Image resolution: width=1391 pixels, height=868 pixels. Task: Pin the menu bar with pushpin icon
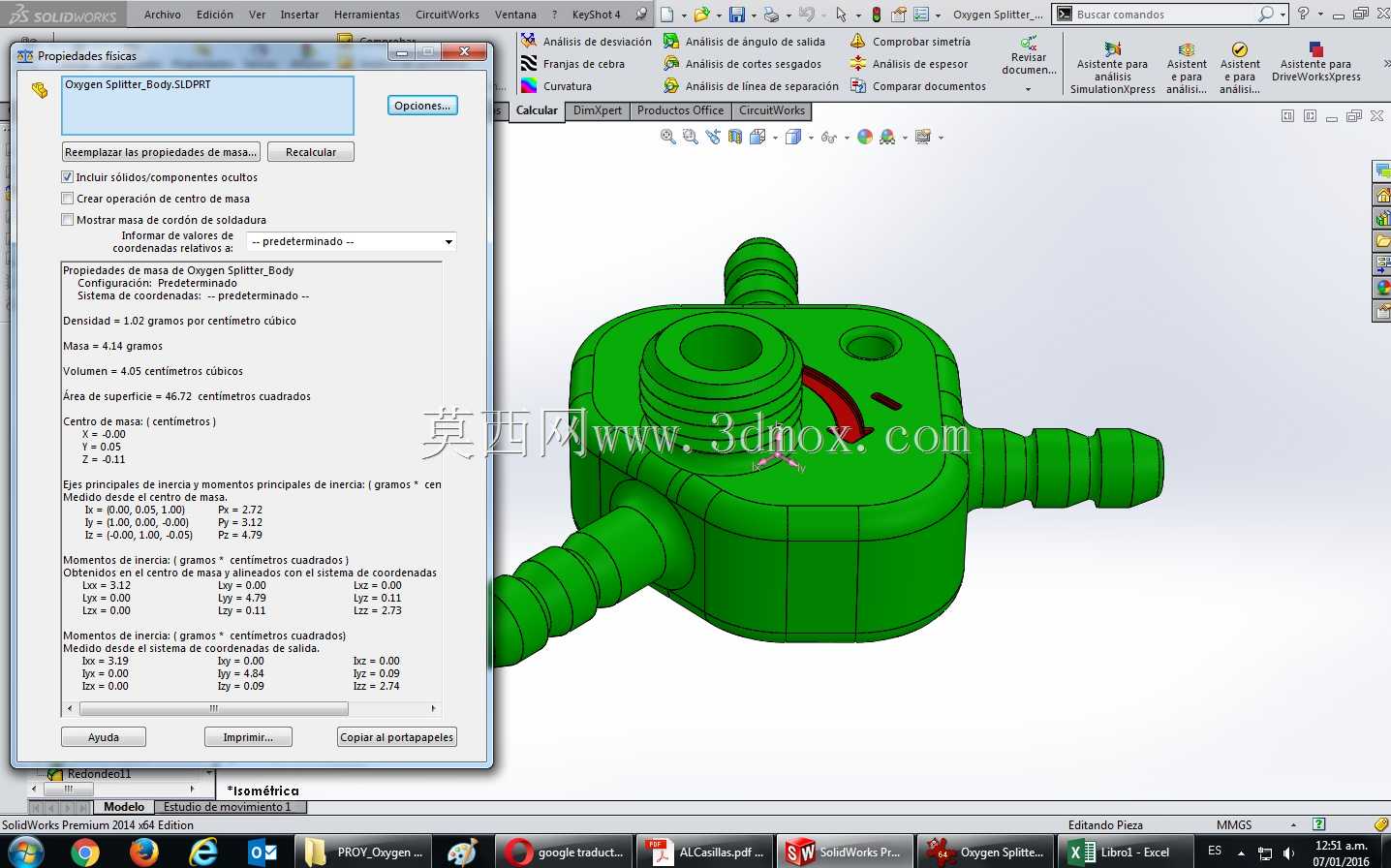coord(641,15)
